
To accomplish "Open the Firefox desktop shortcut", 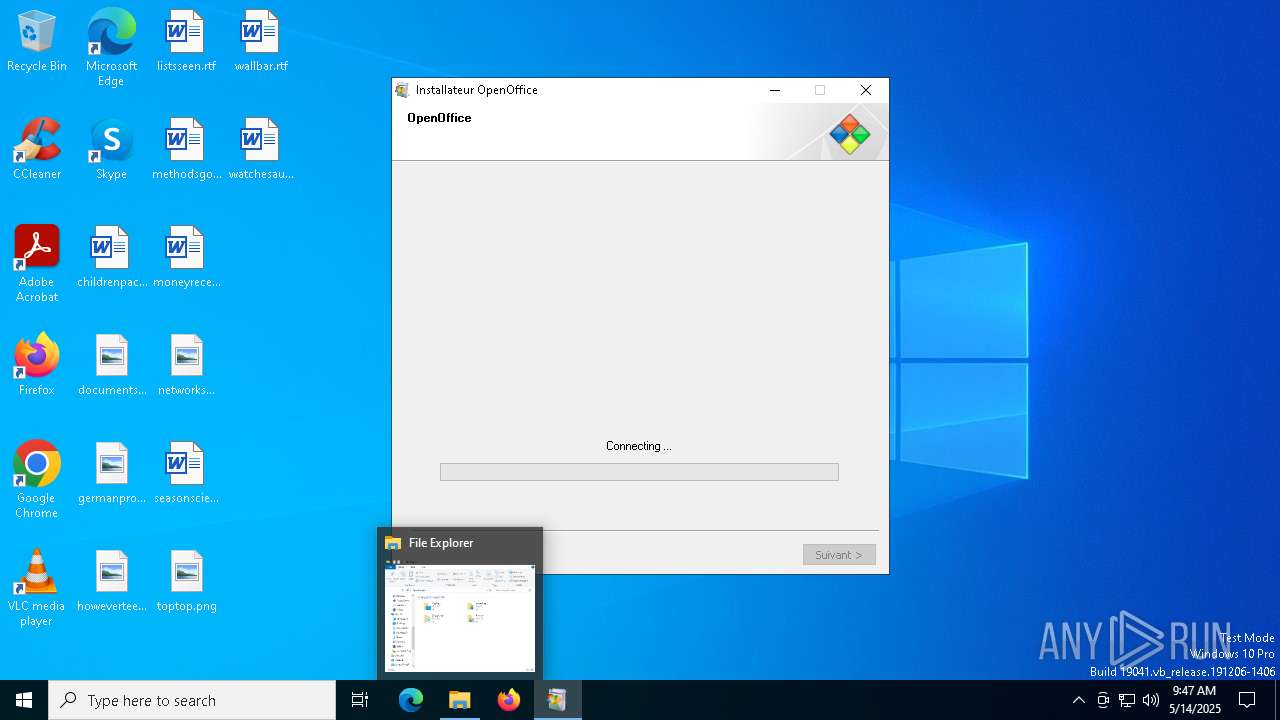I will click(37, 366).
